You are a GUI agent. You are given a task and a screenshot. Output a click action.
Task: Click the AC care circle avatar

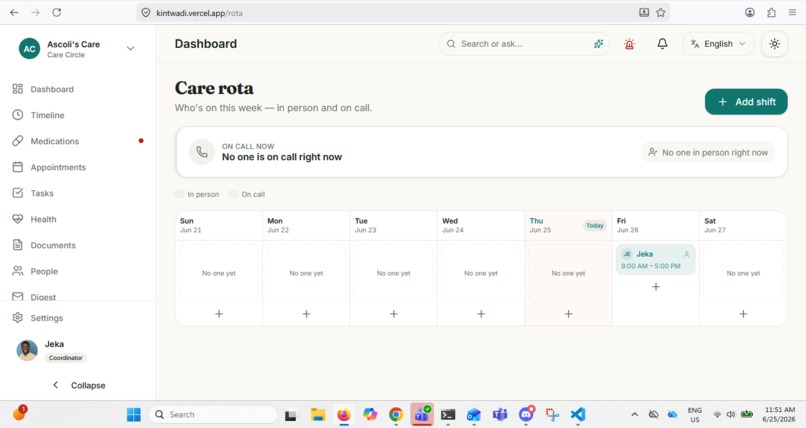click(x=29, y=49)
